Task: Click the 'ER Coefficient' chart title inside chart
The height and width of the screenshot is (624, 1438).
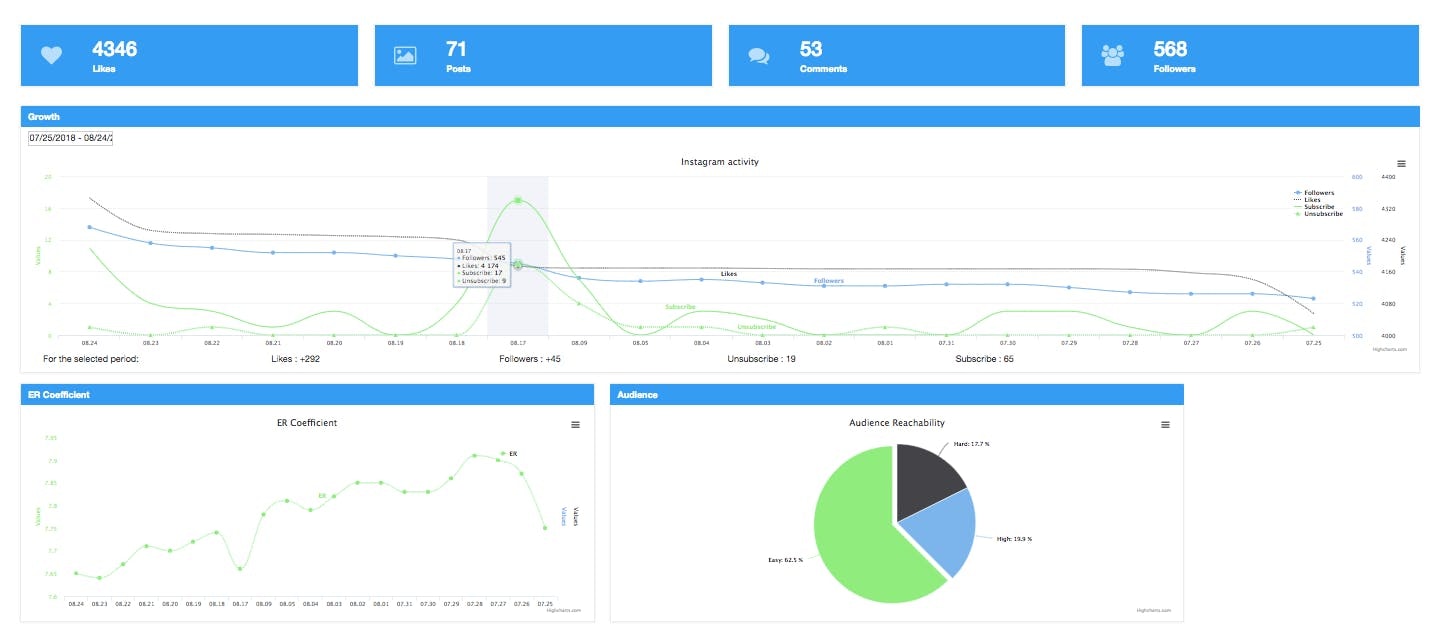Action: click(x=307, y=423)
